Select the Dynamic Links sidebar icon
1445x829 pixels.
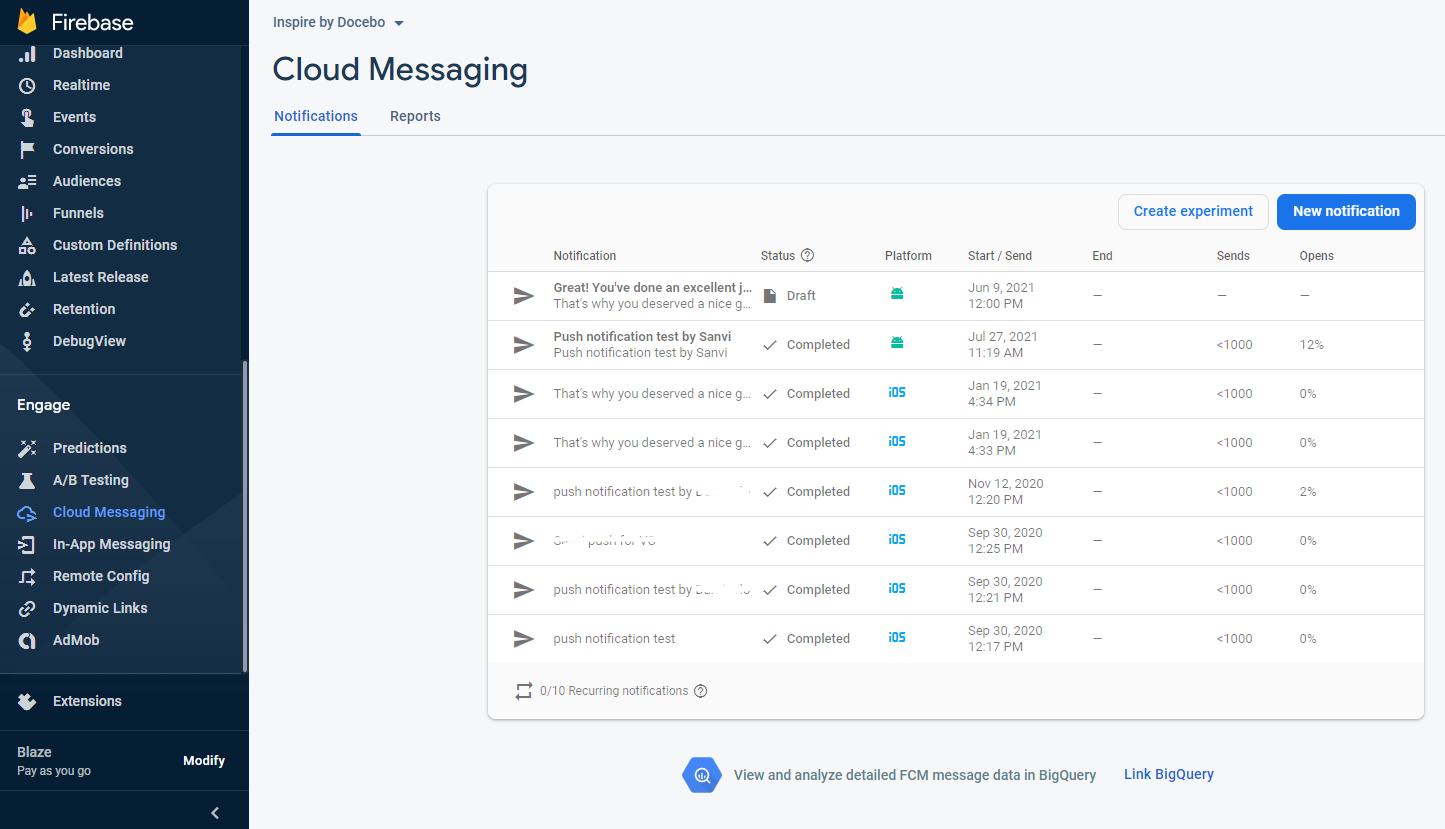(x=28, y=608)
